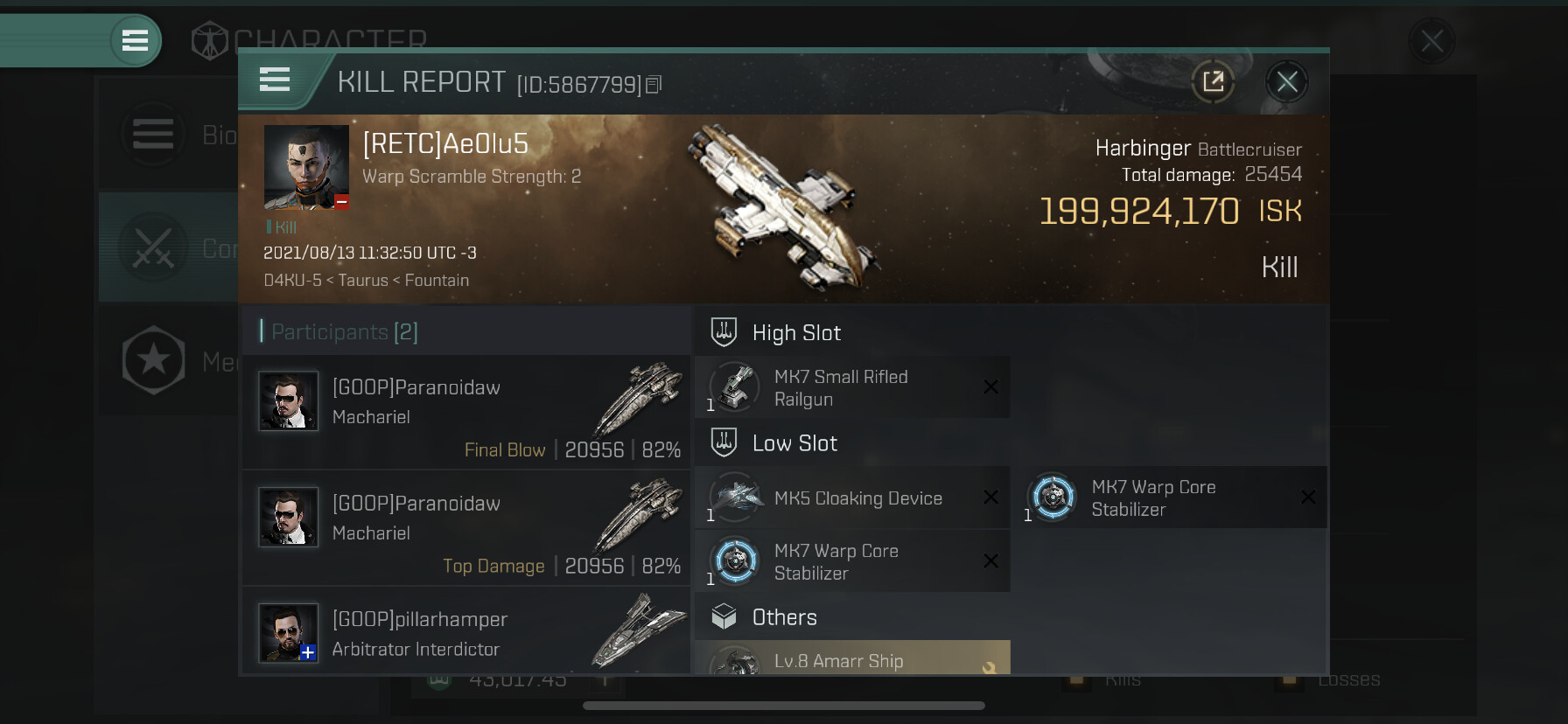Click the Harbinger ship image
This screenshot has height=724, width=1568.
click(780, 208)
